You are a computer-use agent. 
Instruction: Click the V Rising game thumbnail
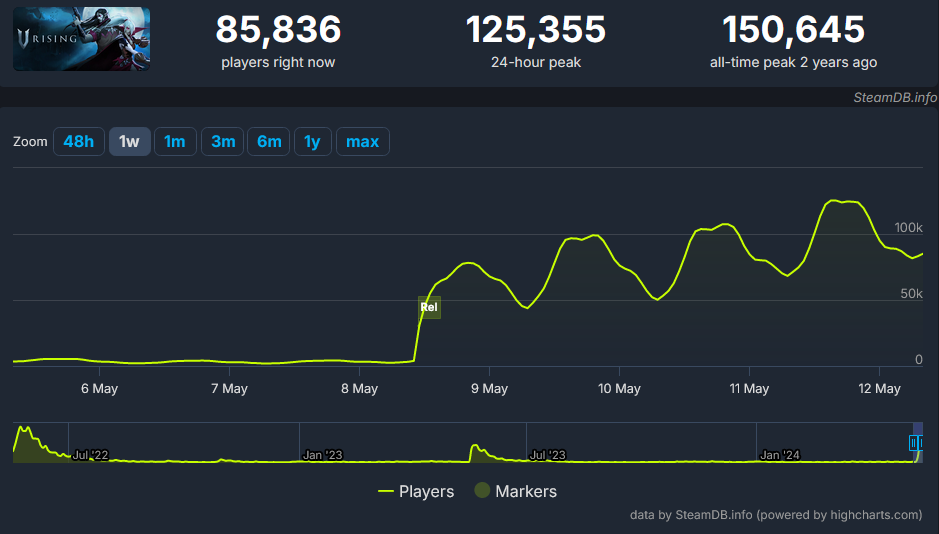pyautogui.click(x=81, y=39)
